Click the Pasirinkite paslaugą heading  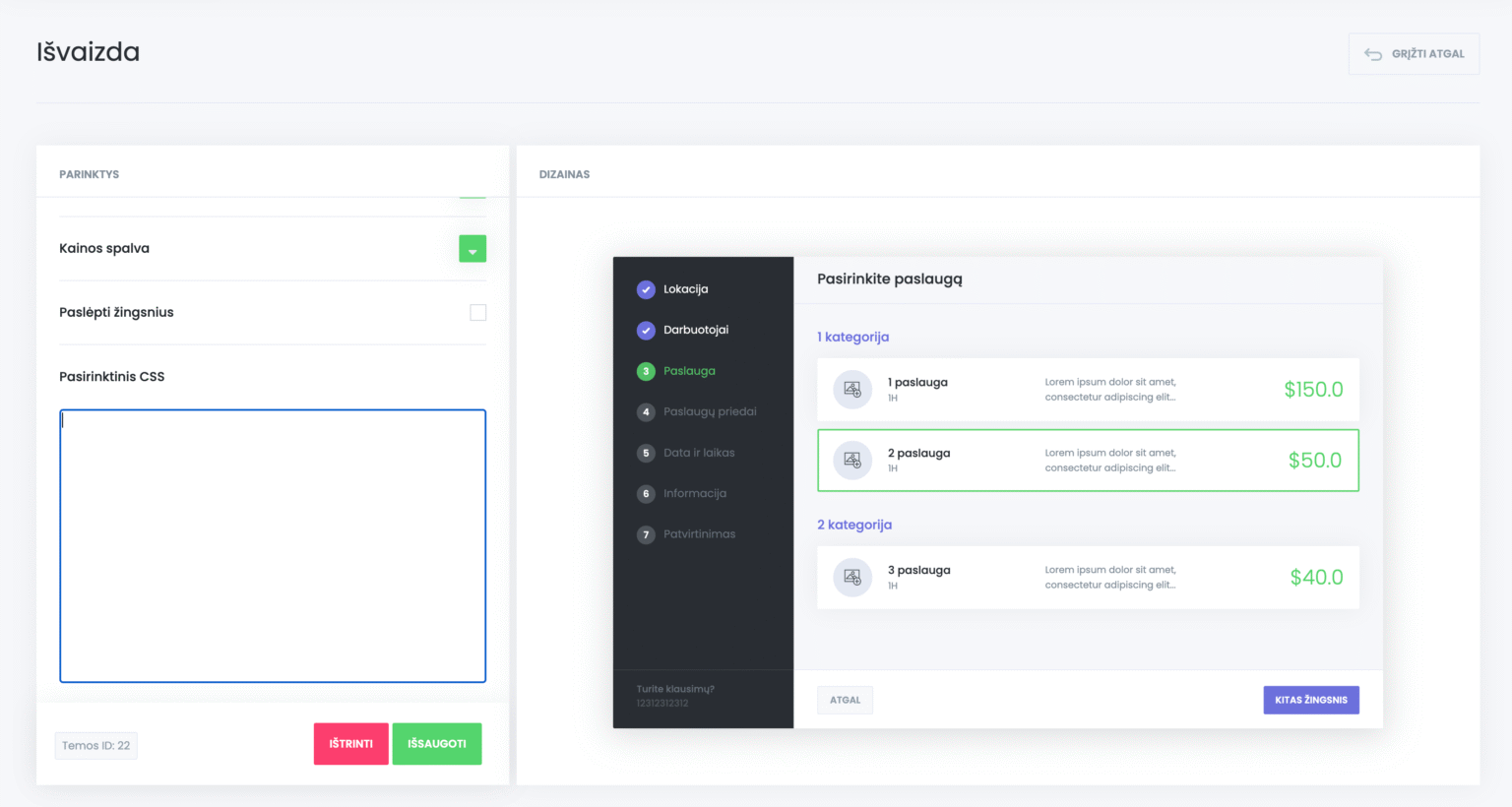click(890, 279)
